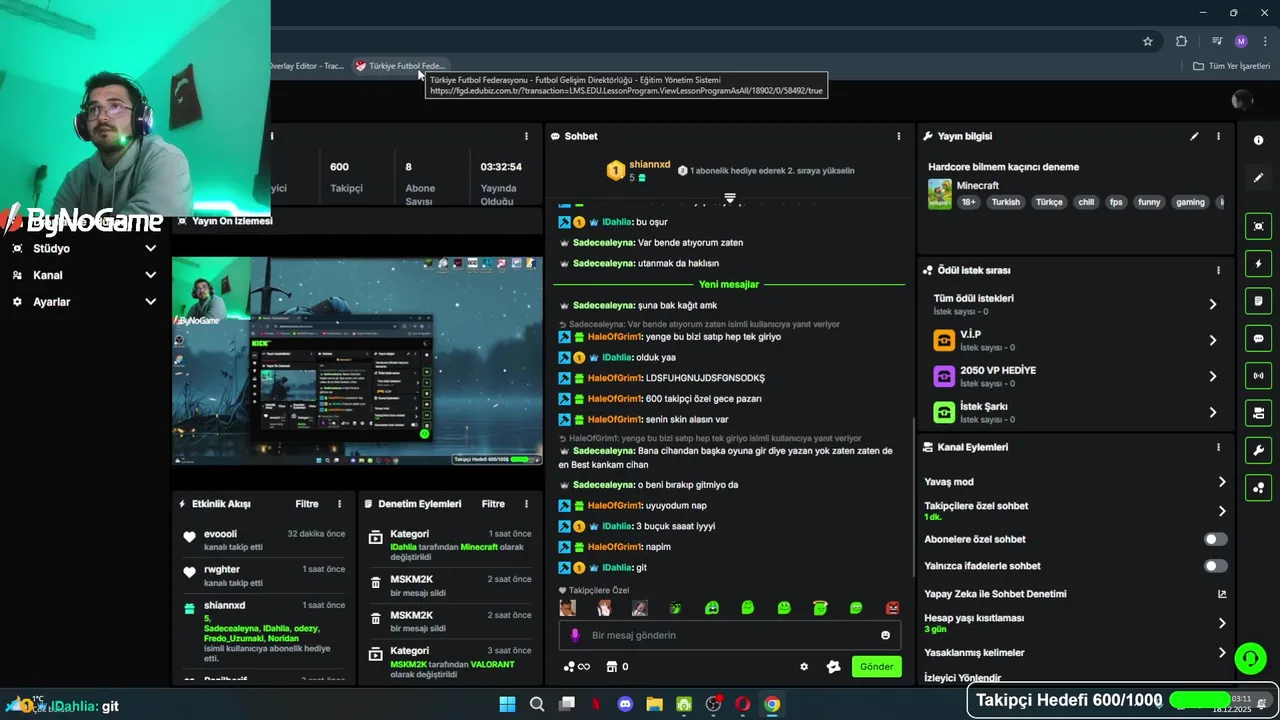Click the red angry face emote

tap(892, 608)
